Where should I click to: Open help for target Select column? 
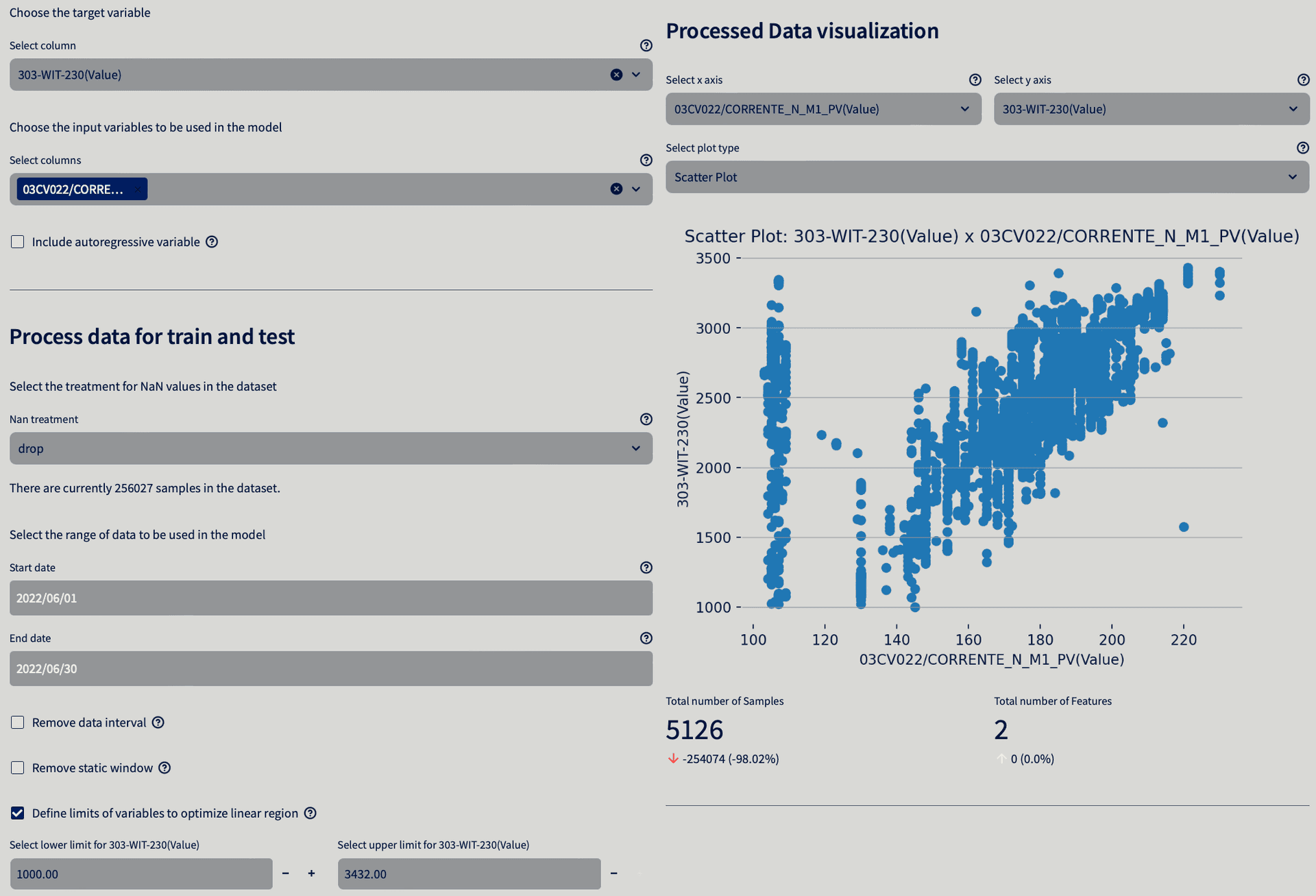646,45
